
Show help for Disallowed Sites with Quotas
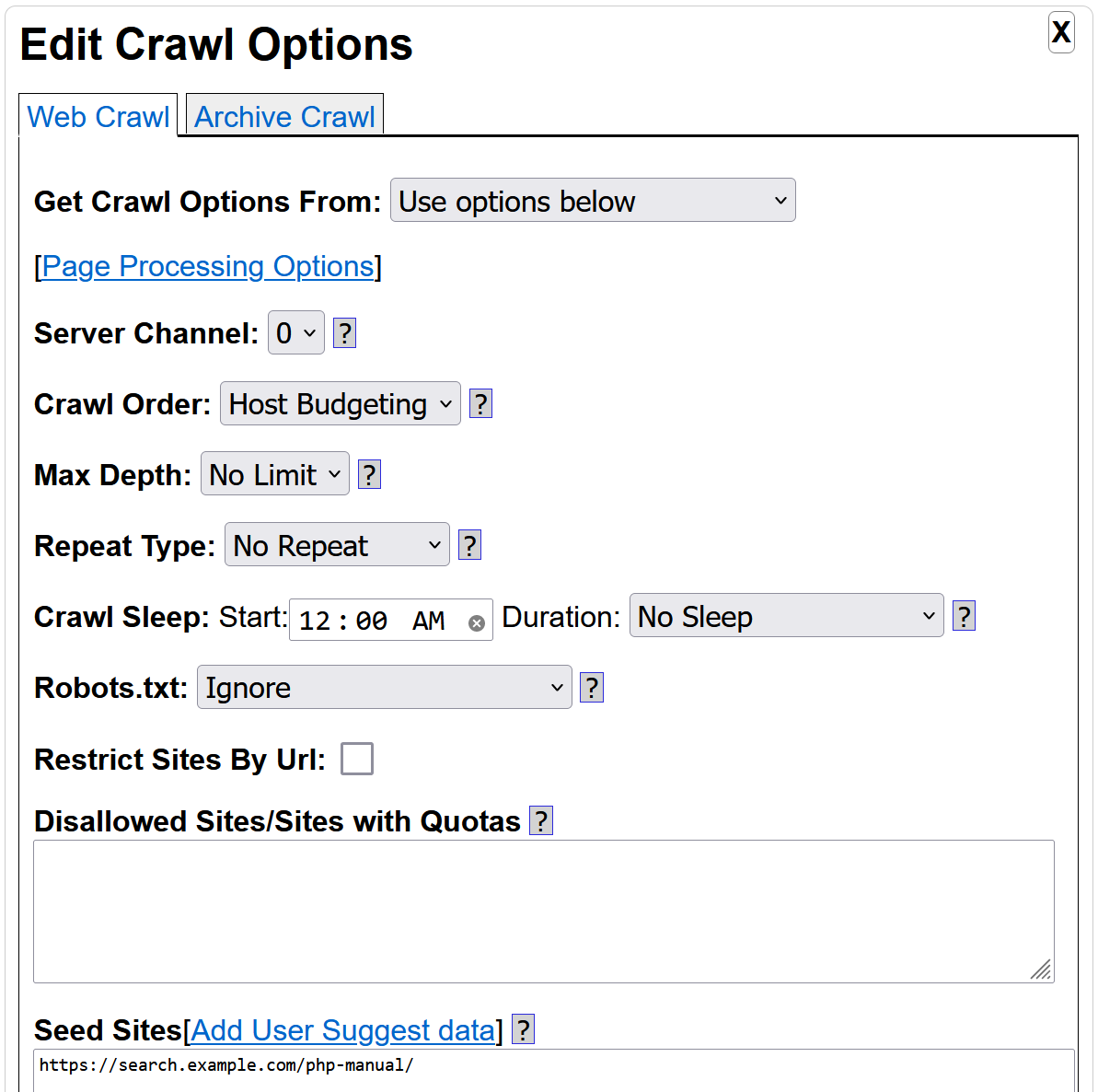point(541,821)
